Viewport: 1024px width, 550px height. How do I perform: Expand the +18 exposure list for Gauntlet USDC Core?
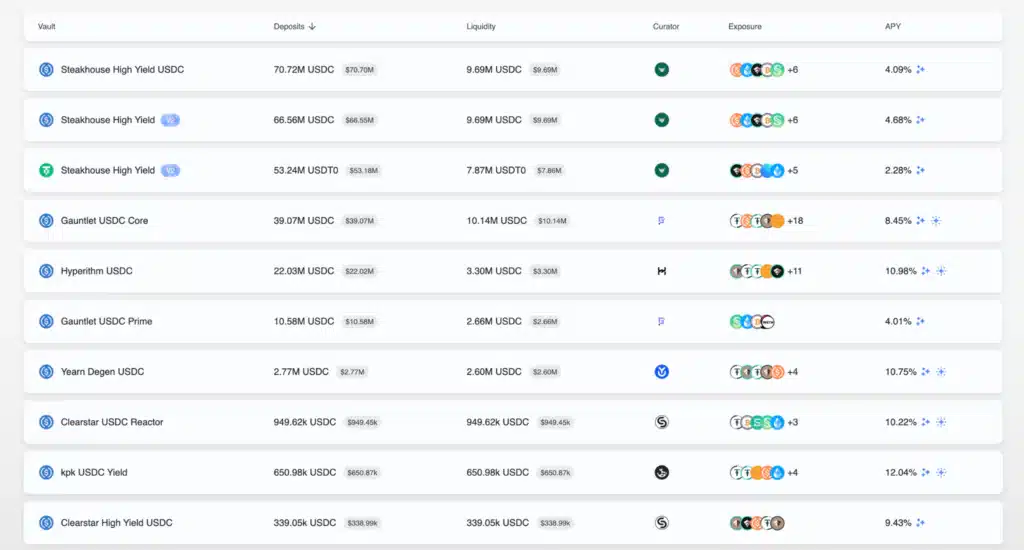click(x=795, y=221)
